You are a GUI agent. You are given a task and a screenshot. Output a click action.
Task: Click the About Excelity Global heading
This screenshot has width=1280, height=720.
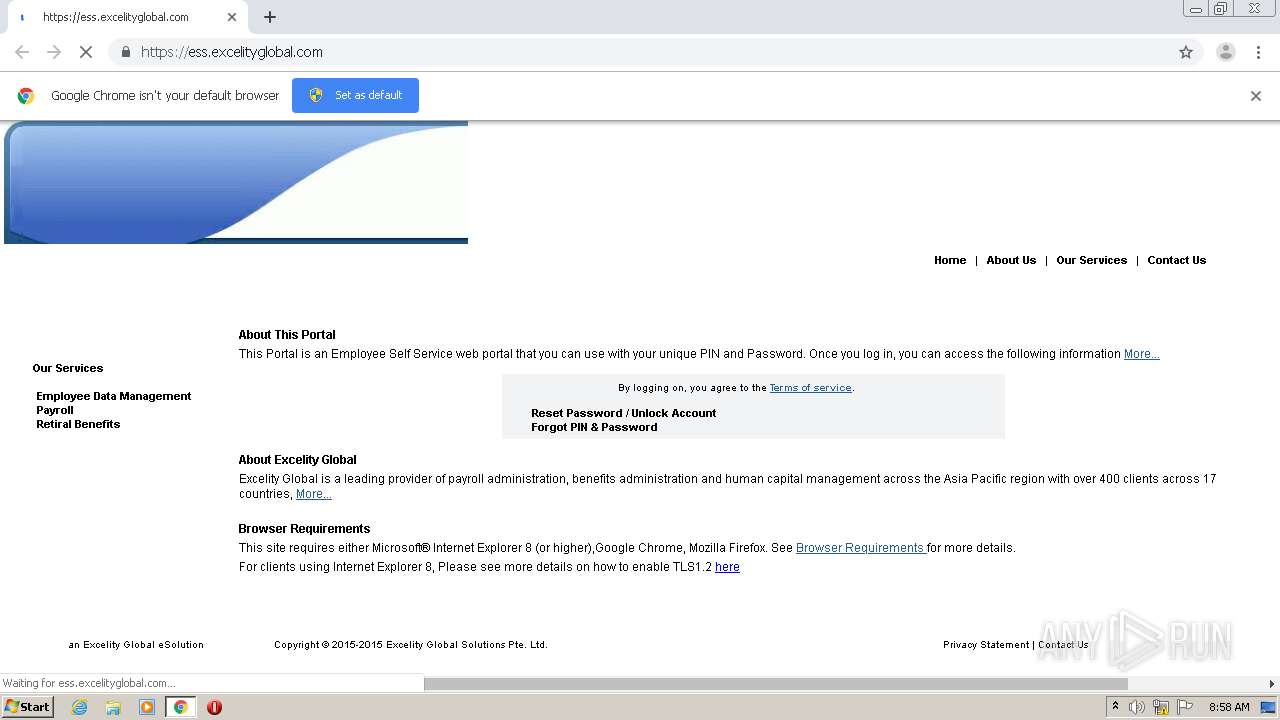pyautogui.click(x=297, y=460)
